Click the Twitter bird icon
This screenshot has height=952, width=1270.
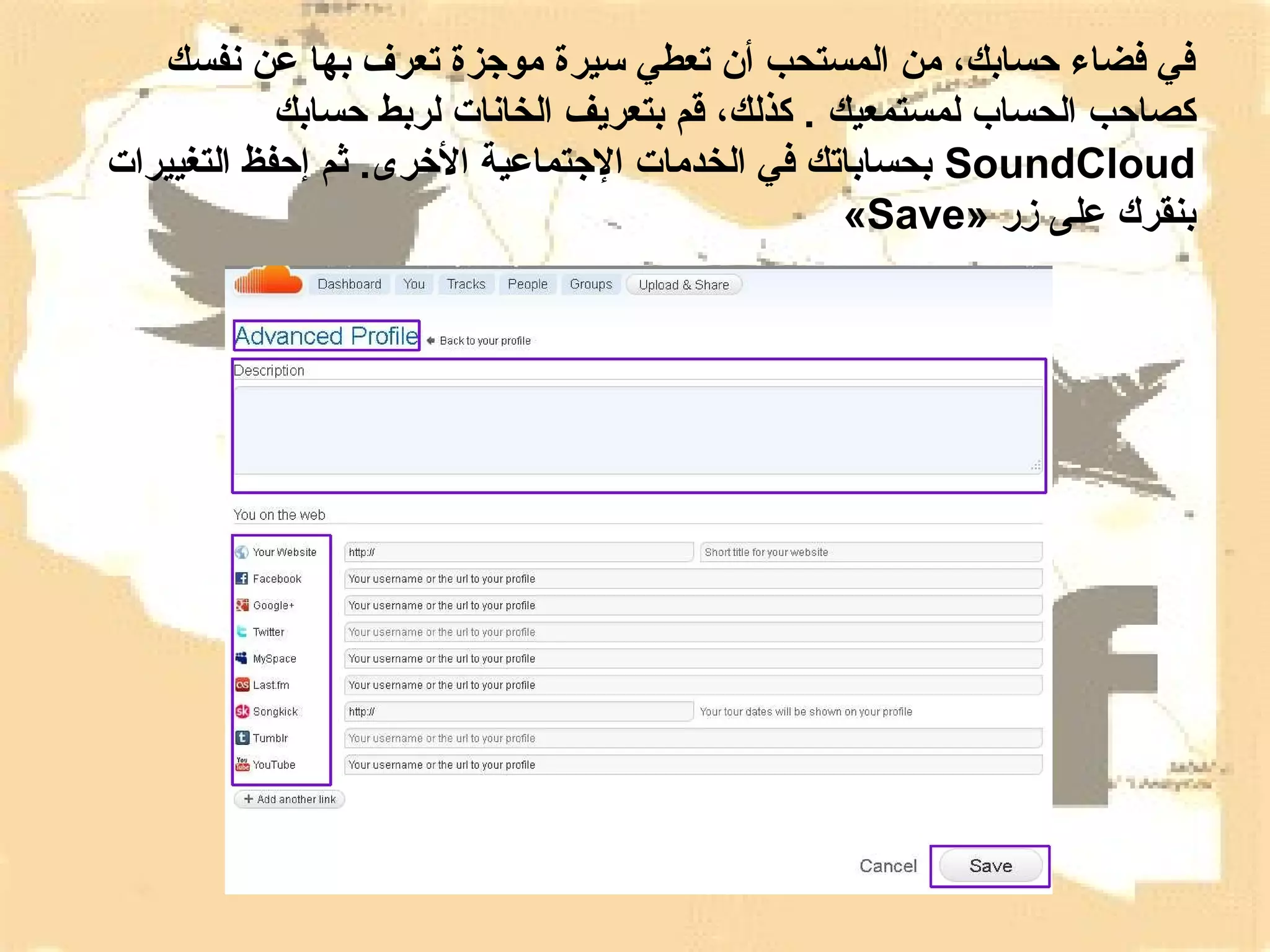242,632
